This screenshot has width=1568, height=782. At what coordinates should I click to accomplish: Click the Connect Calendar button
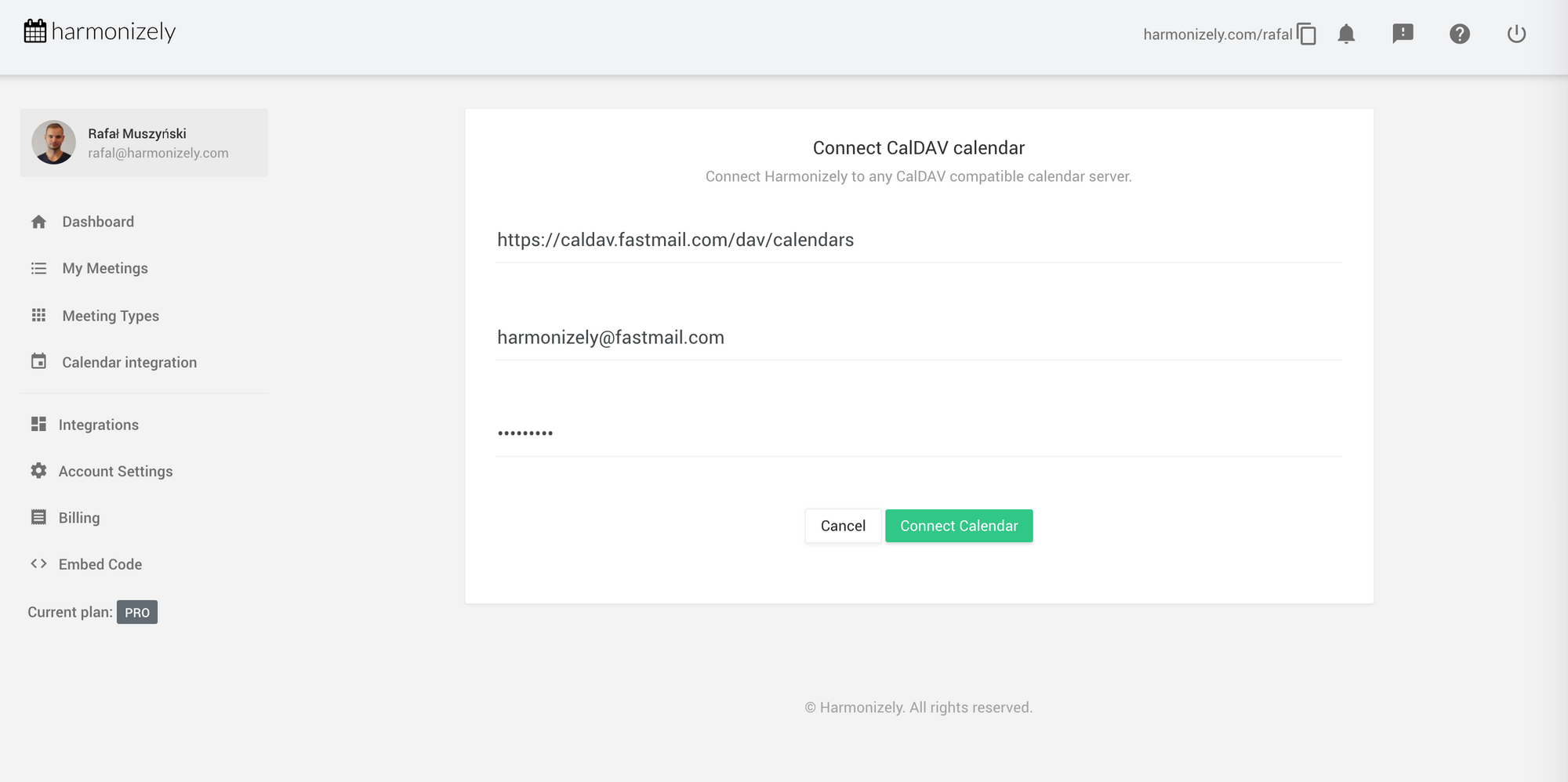(x=959, y=526)
